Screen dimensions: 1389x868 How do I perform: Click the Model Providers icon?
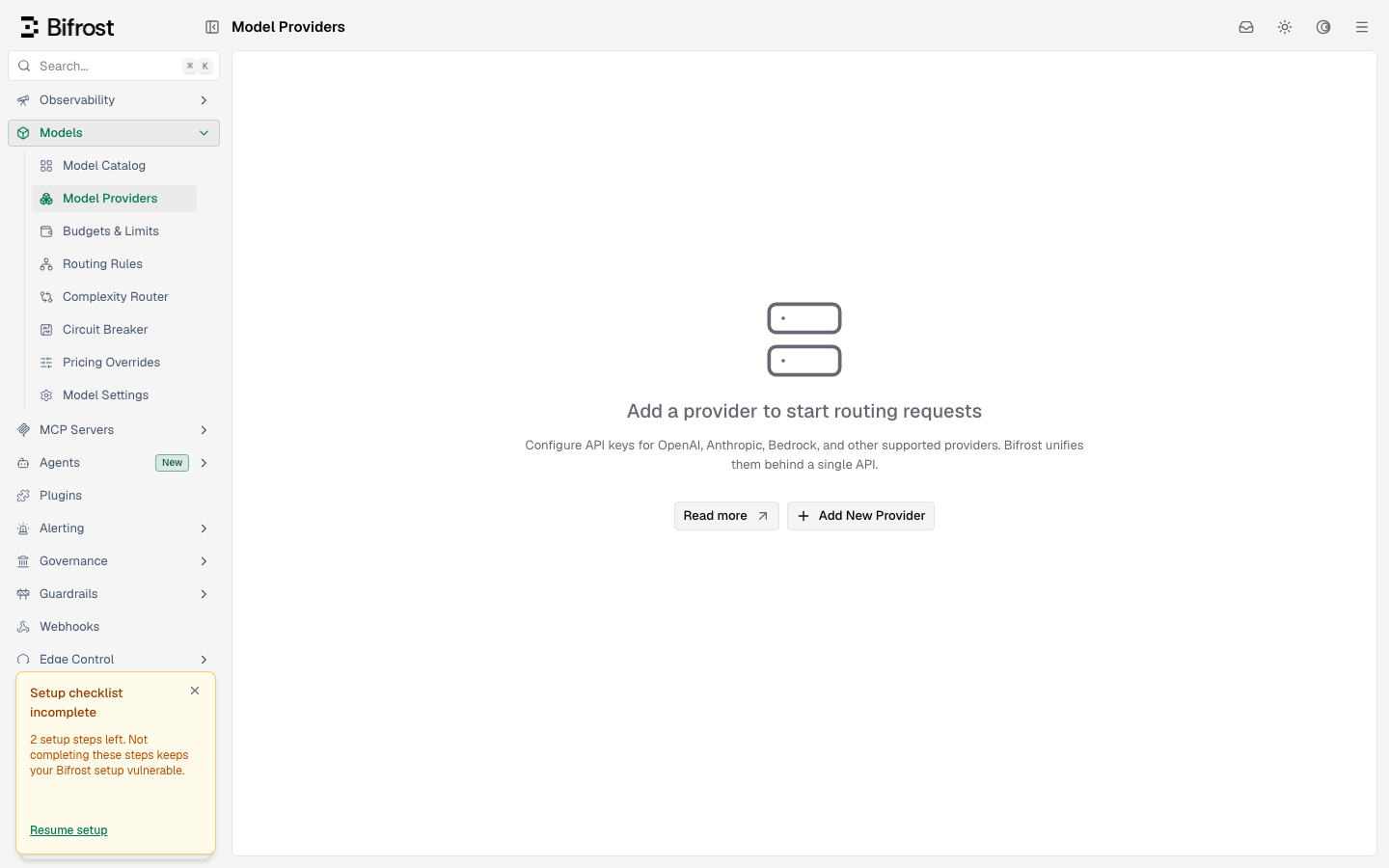pos(46,199)
